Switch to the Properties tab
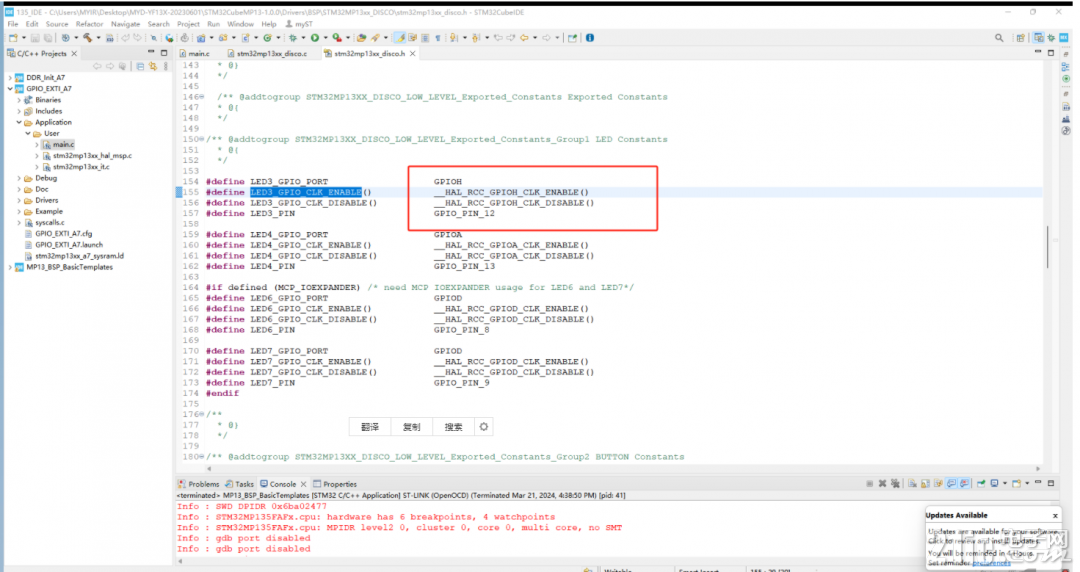1080x572 pixels. 335,484
